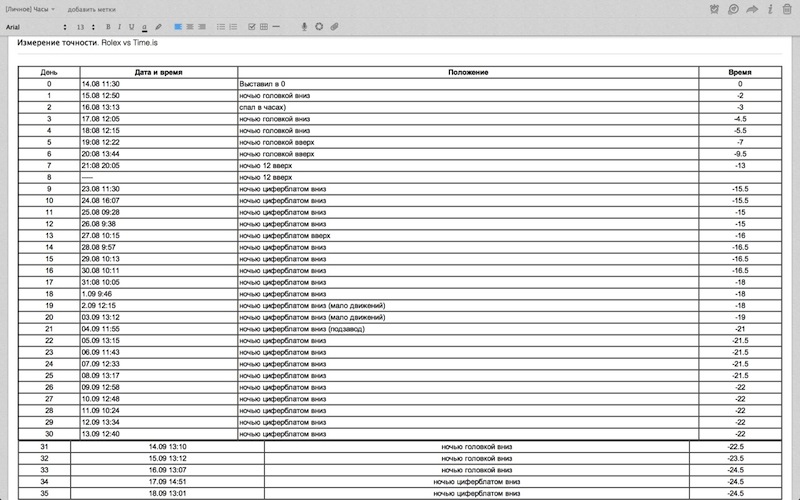Set a reminder with the alarm clock icon
Image resolution: width=800 pixels, height=500 pixels.
(712, 9)
